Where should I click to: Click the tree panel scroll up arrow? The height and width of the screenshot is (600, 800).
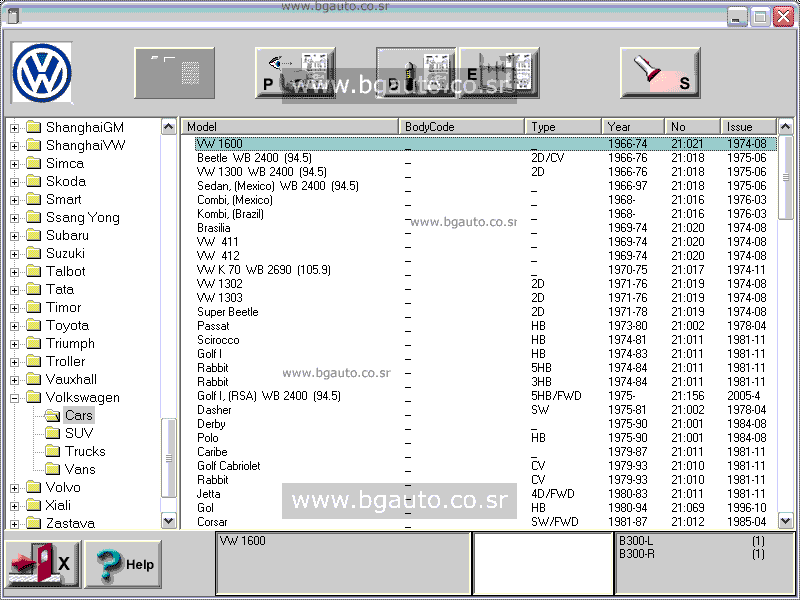point(168,127)
